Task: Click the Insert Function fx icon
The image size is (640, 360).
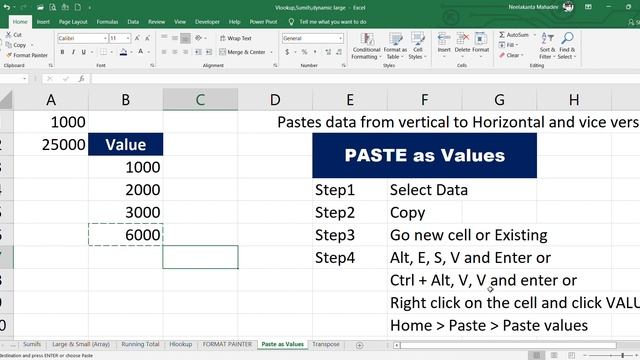Action: tap(82, 78)
